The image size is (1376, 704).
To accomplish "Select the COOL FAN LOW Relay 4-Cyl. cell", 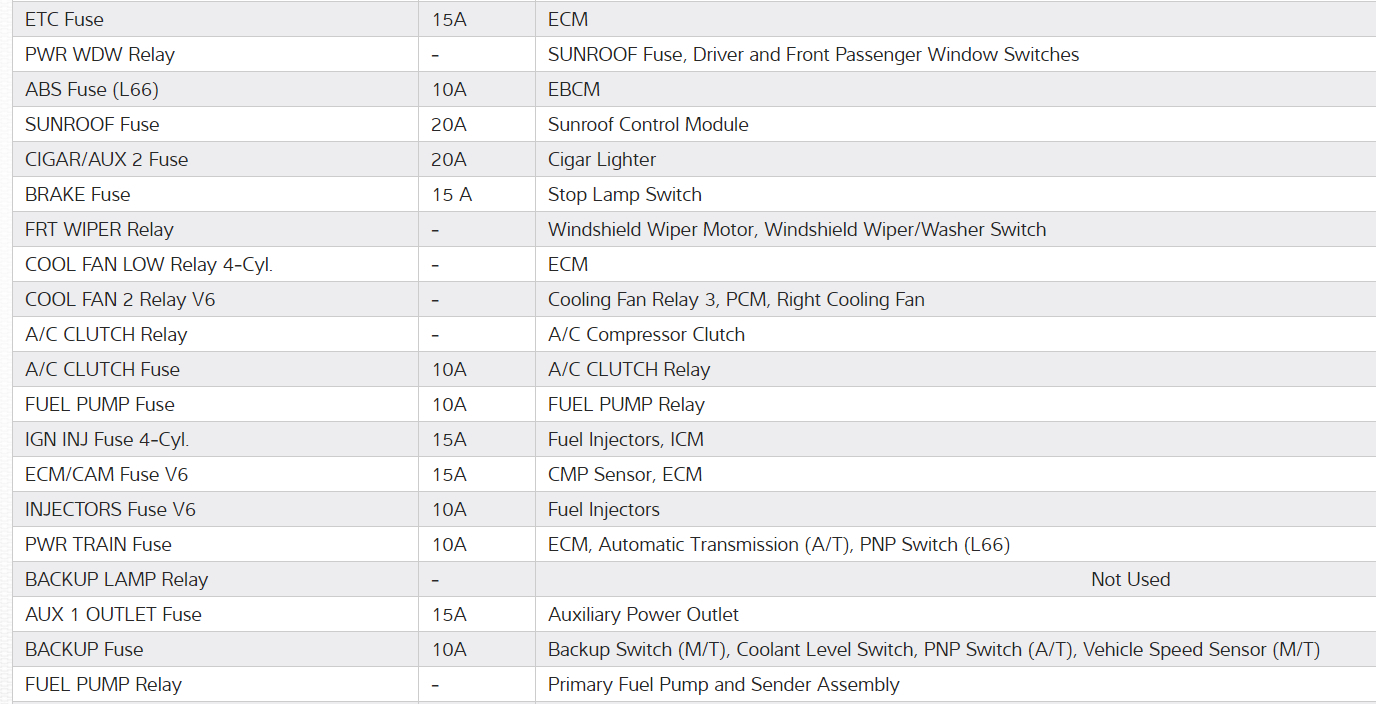I will point(149,264).
